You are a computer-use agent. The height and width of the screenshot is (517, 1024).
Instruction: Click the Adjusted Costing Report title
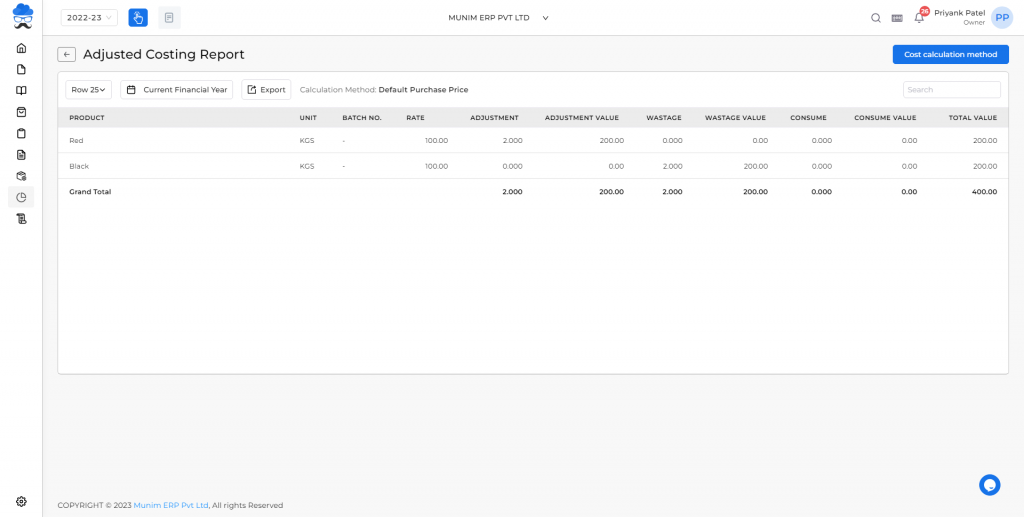tap(164, 54)
